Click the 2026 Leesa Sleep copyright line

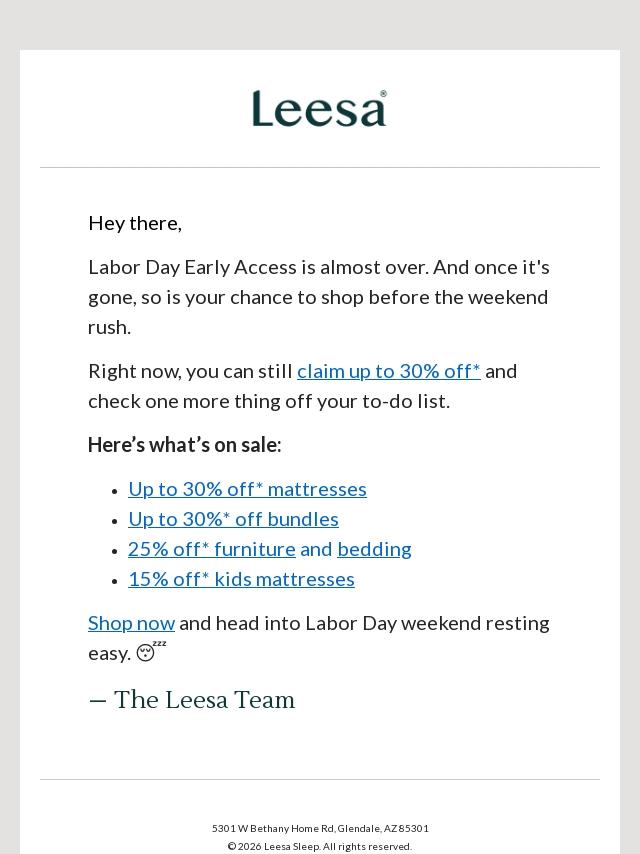320,846
